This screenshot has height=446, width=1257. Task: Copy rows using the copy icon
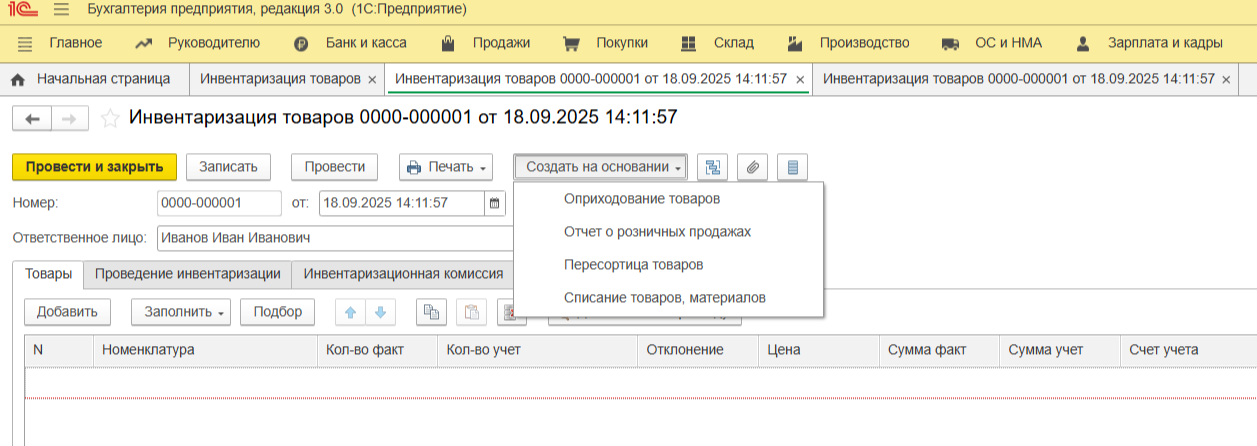(431, 312)
